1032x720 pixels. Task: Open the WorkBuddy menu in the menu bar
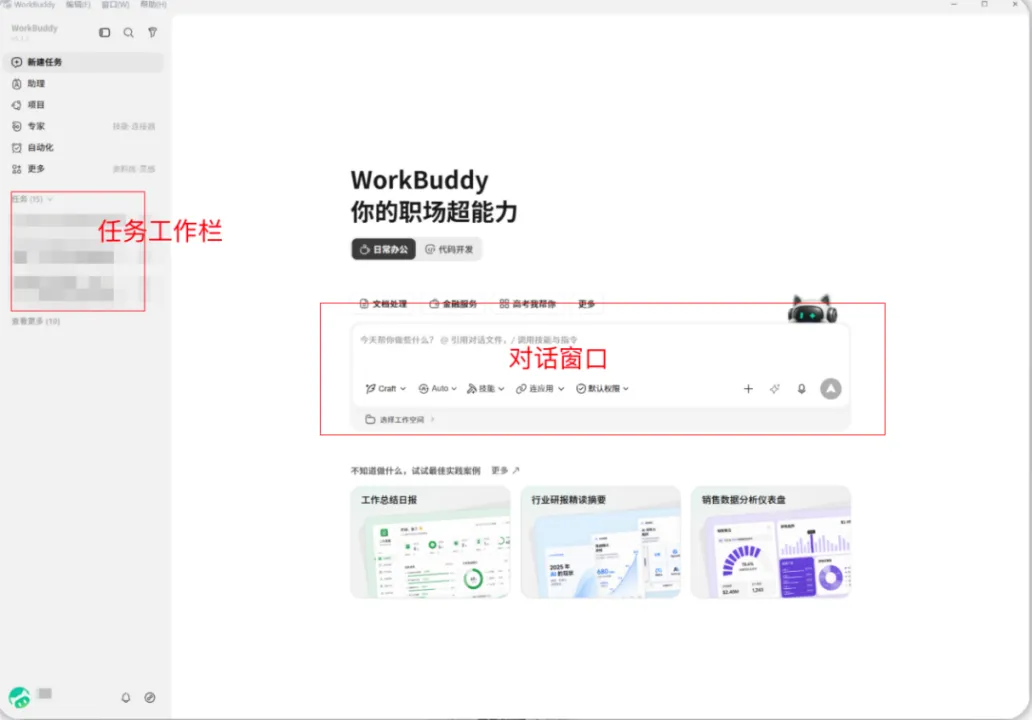coord(34,5)
